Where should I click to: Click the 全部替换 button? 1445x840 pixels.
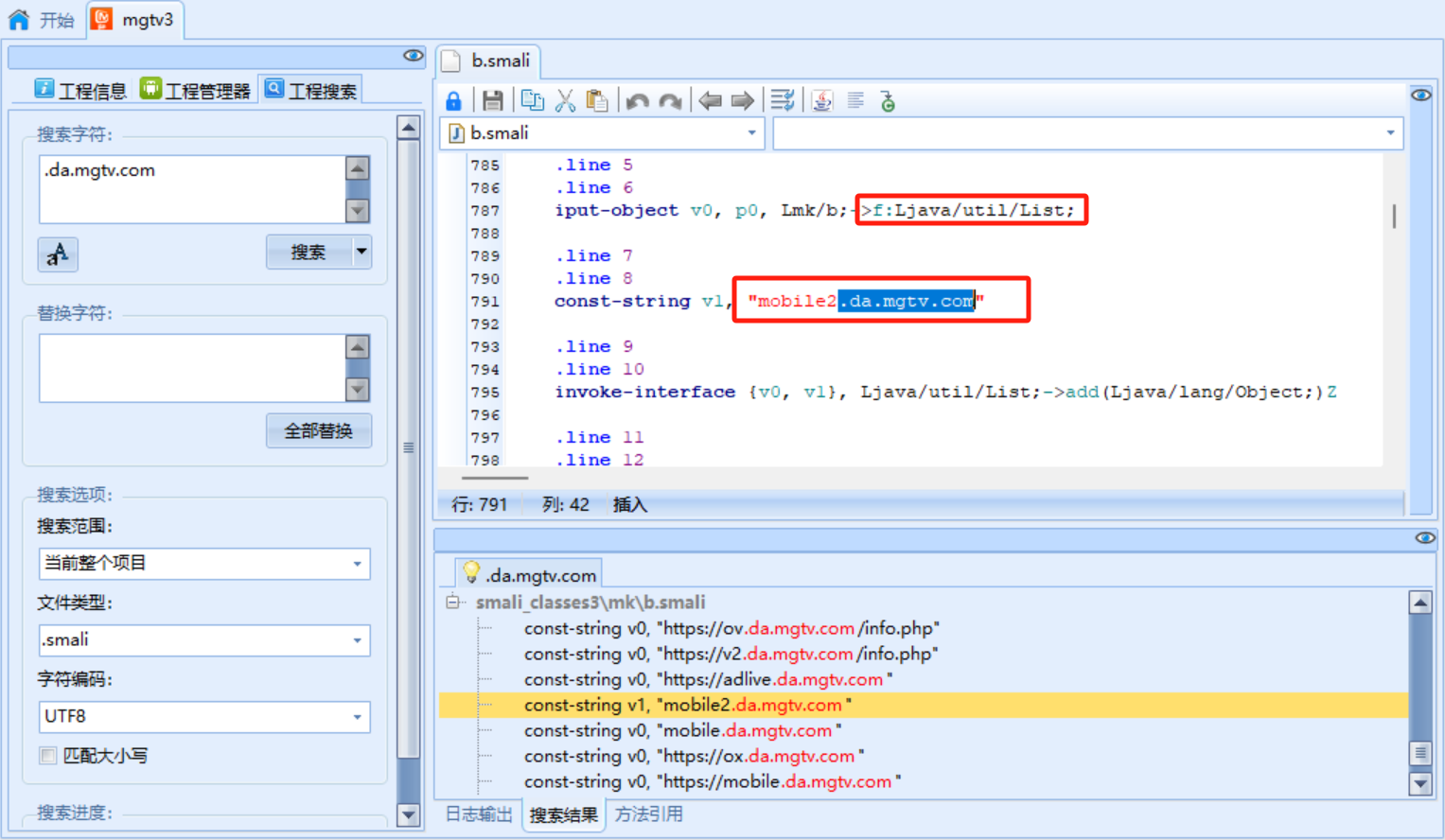(319, 430)
